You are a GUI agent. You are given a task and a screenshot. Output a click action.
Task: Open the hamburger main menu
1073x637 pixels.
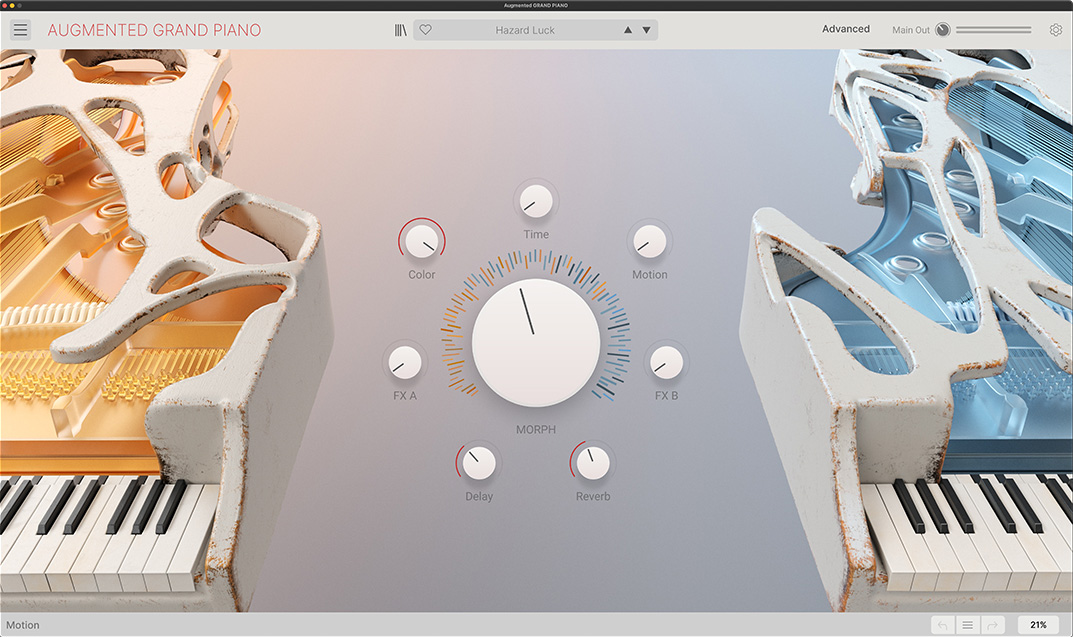tap(20, 29)
